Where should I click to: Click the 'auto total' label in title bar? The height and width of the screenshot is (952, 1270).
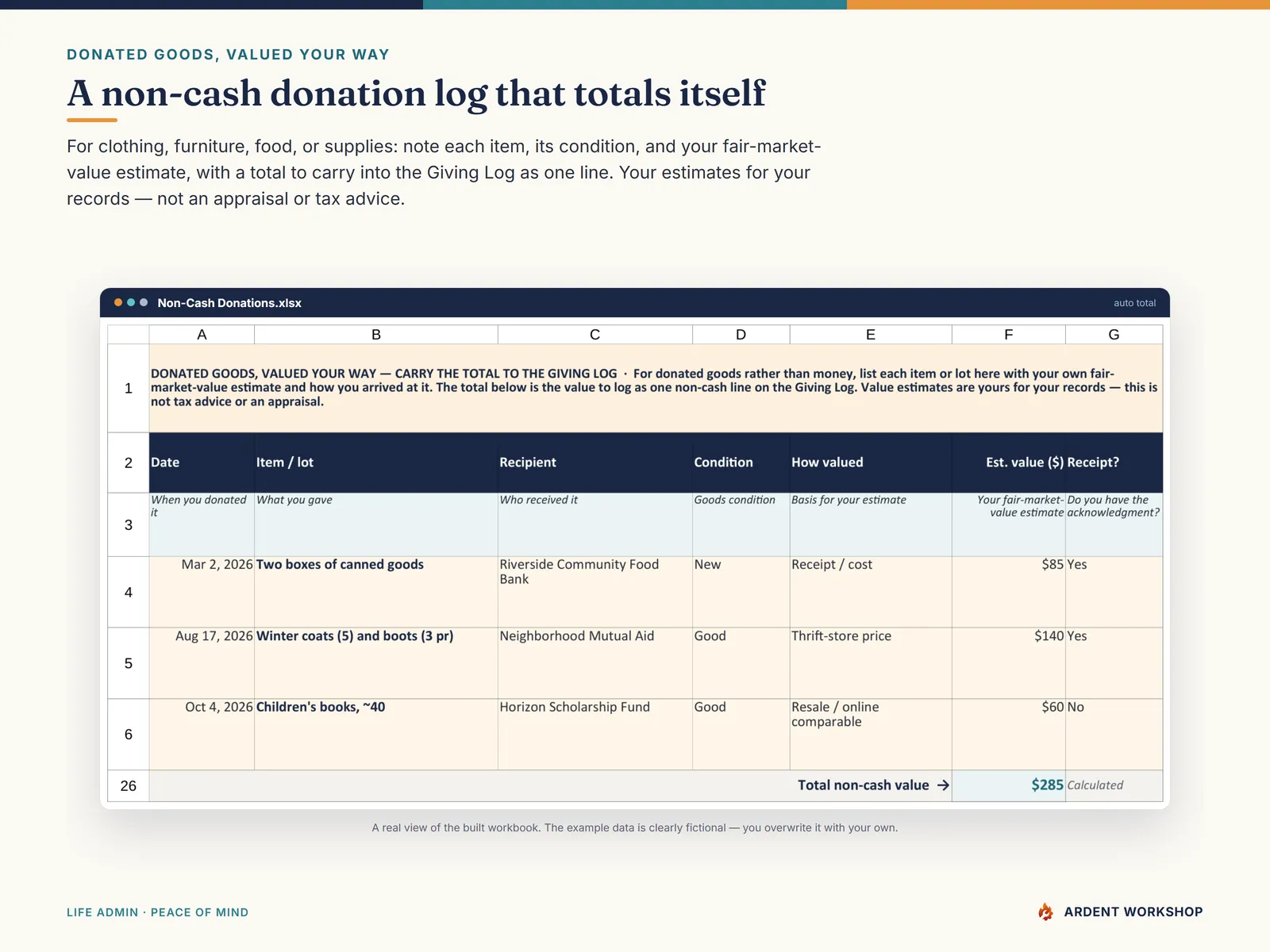1134,303
